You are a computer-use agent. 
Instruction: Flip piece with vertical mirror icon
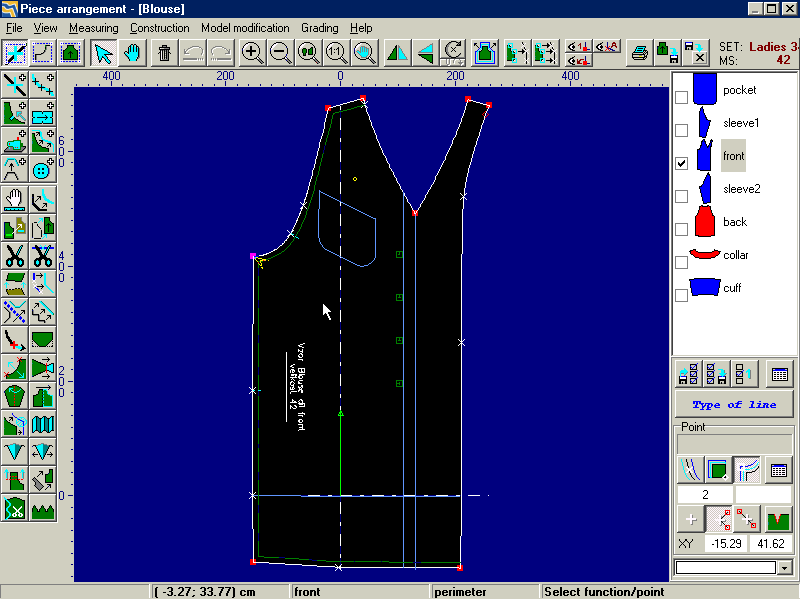426,53
